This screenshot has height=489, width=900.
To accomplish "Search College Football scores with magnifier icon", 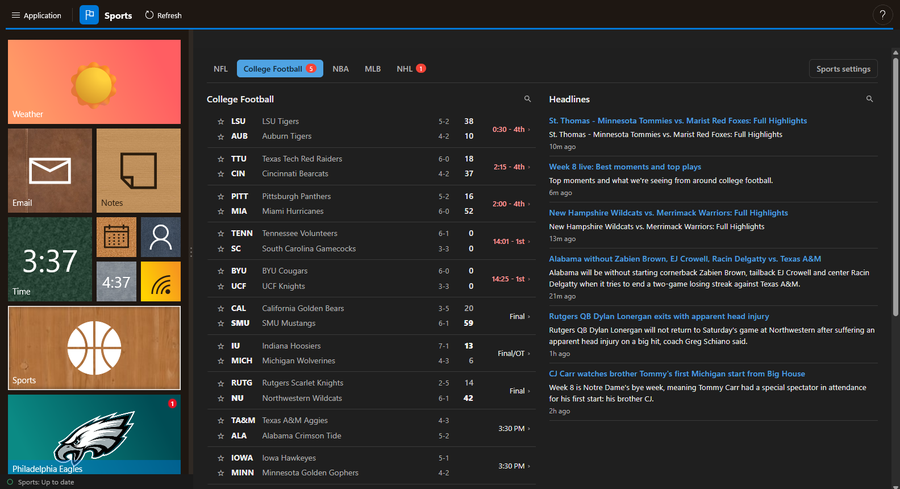I will (527, 99).
